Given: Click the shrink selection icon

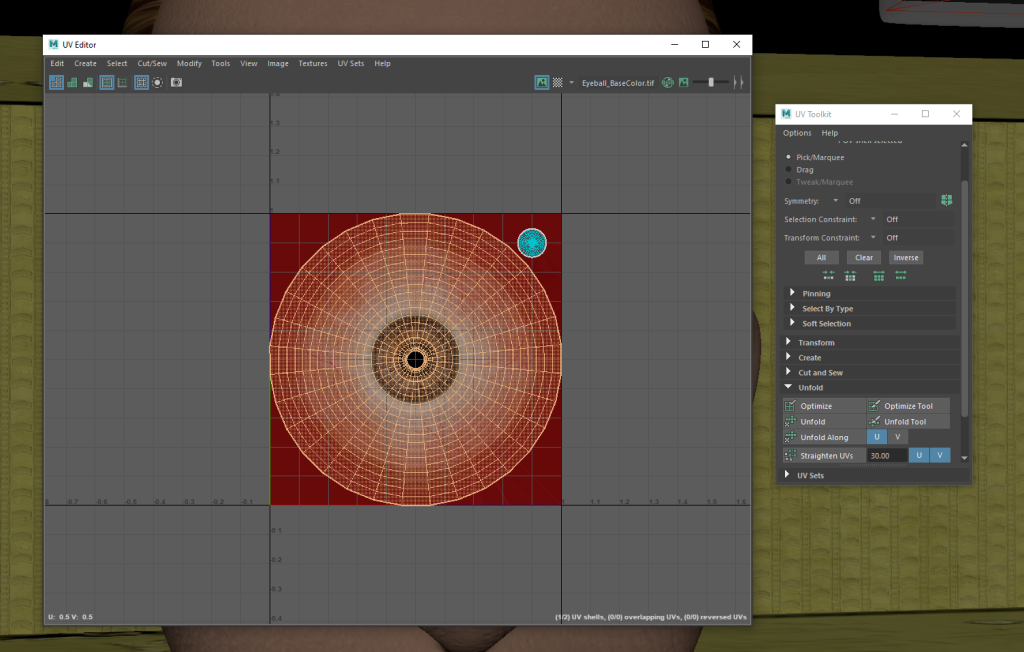Looking at the screenshot, I should [x=828, y=276].
